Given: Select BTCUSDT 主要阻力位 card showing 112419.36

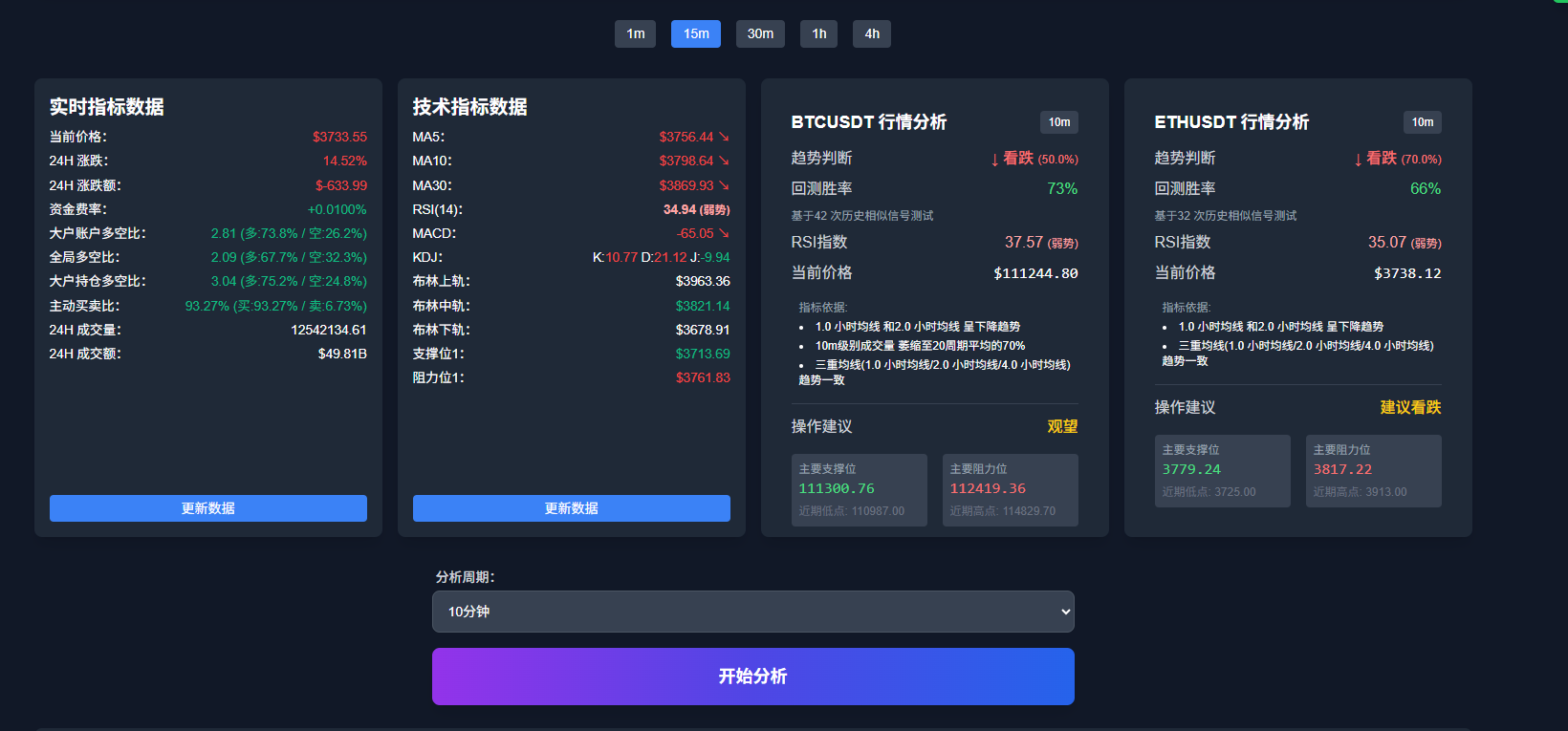Looking at the screenshot, I should click(1010, 490).
